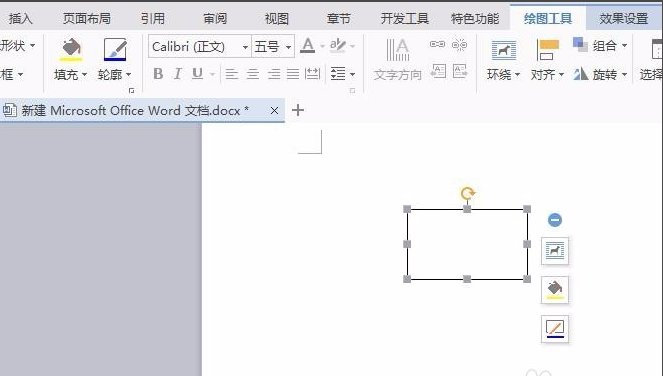
Task: Click the right-middle resize handle of rectangle
Action: click(x=527, y=244)
